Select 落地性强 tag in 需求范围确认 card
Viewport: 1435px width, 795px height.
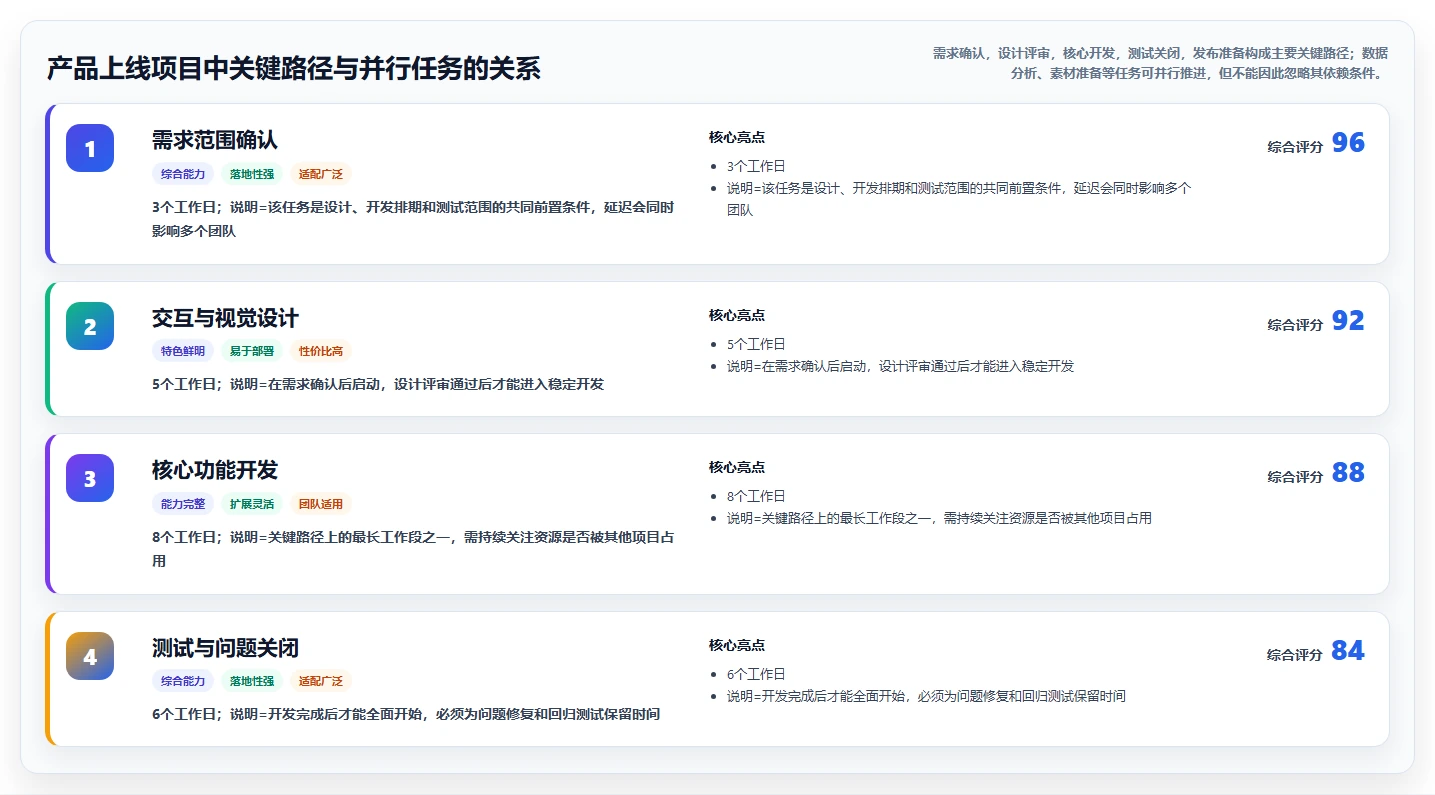252,174
